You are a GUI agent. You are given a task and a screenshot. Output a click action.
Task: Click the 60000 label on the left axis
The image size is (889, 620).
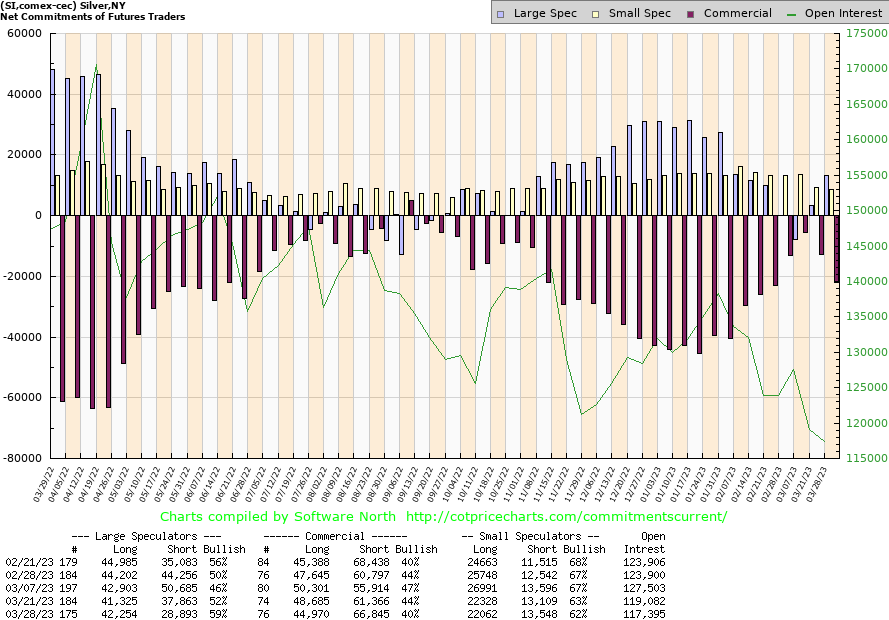tap(23, 33)
